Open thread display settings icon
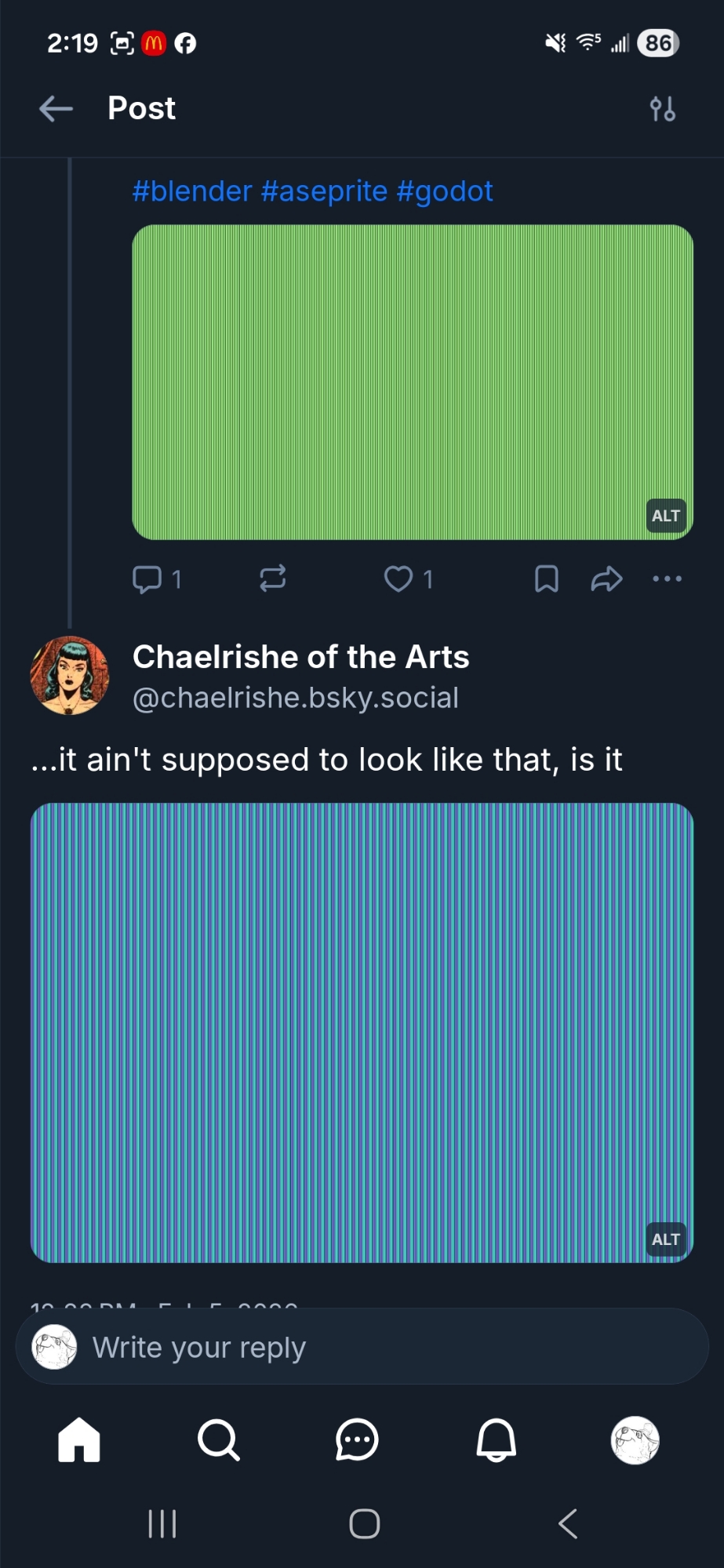 coord(663,109)
